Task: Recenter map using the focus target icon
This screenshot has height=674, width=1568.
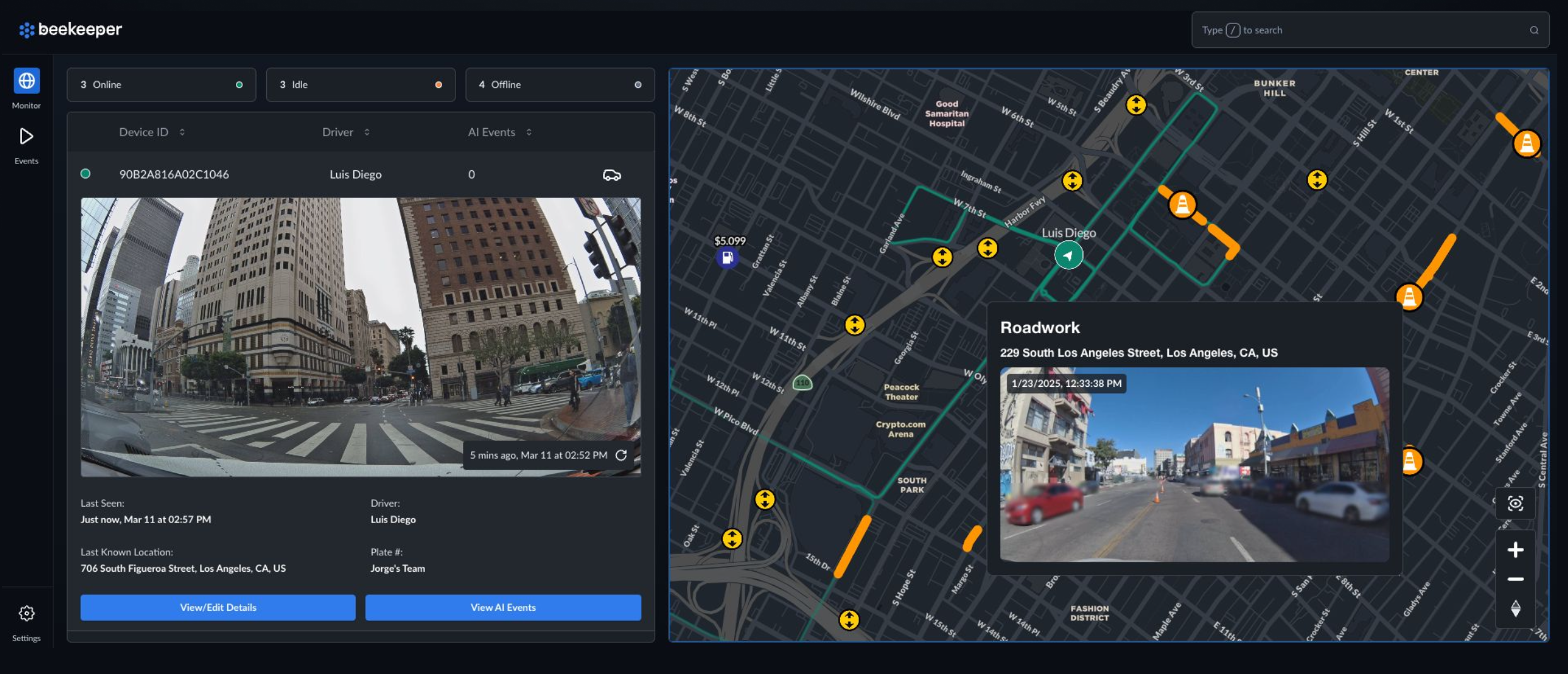Action: [1515, 503]
